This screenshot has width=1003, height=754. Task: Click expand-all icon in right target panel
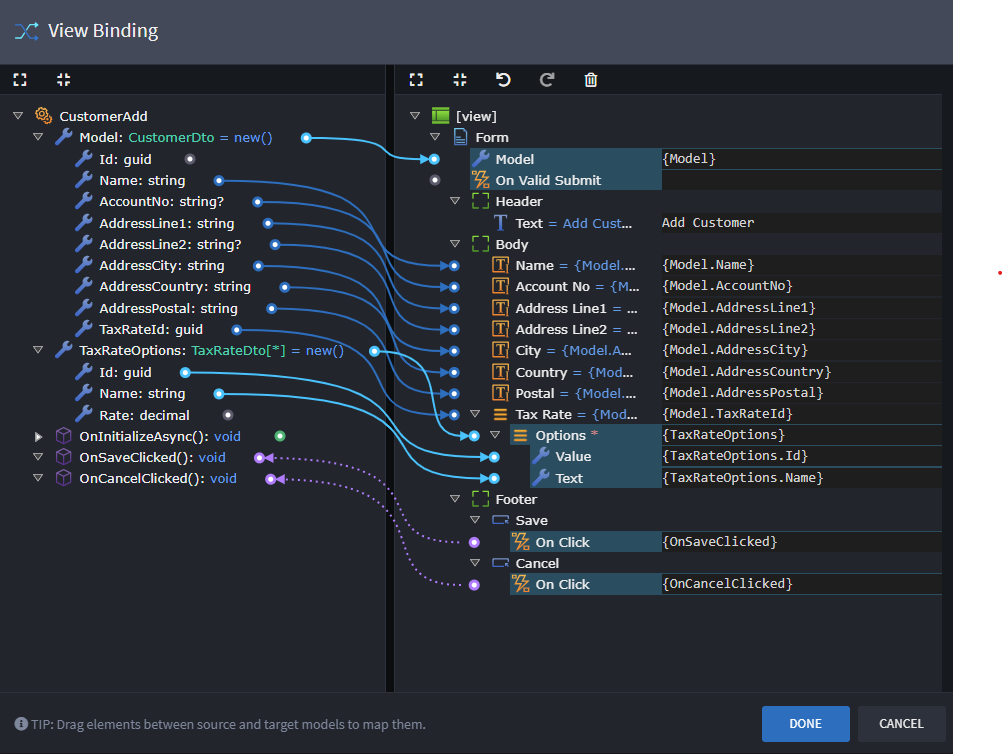coord(416,80)
